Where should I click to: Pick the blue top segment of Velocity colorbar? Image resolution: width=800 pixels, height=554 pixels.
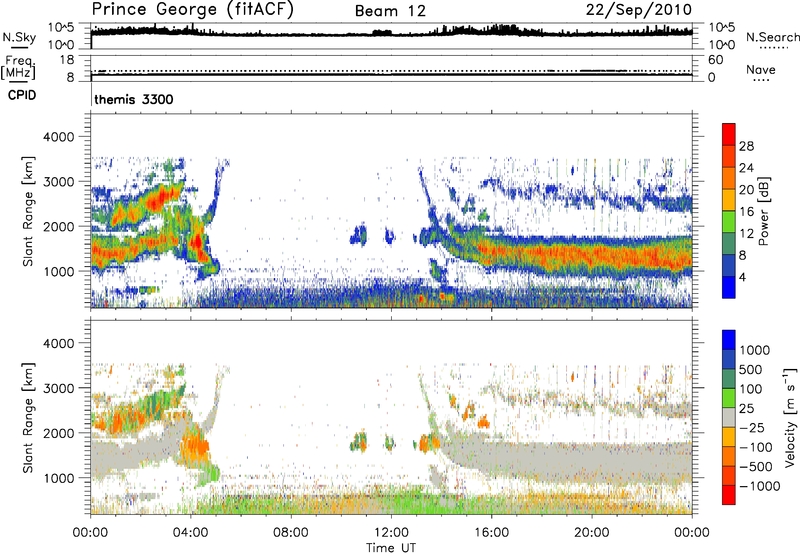pyautogui.click(x=729, y=340)
